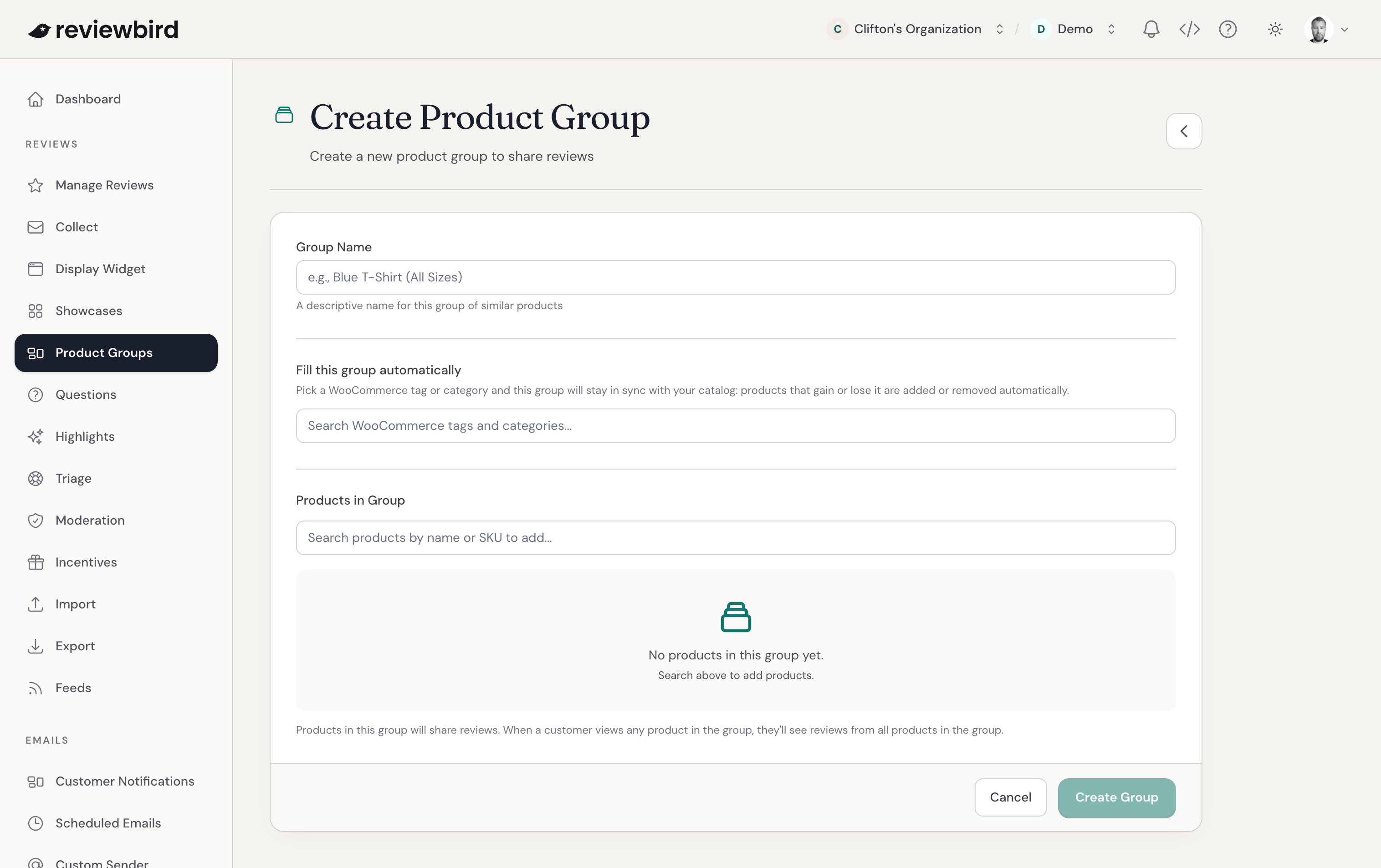Click the reviewbird logo

103,29
